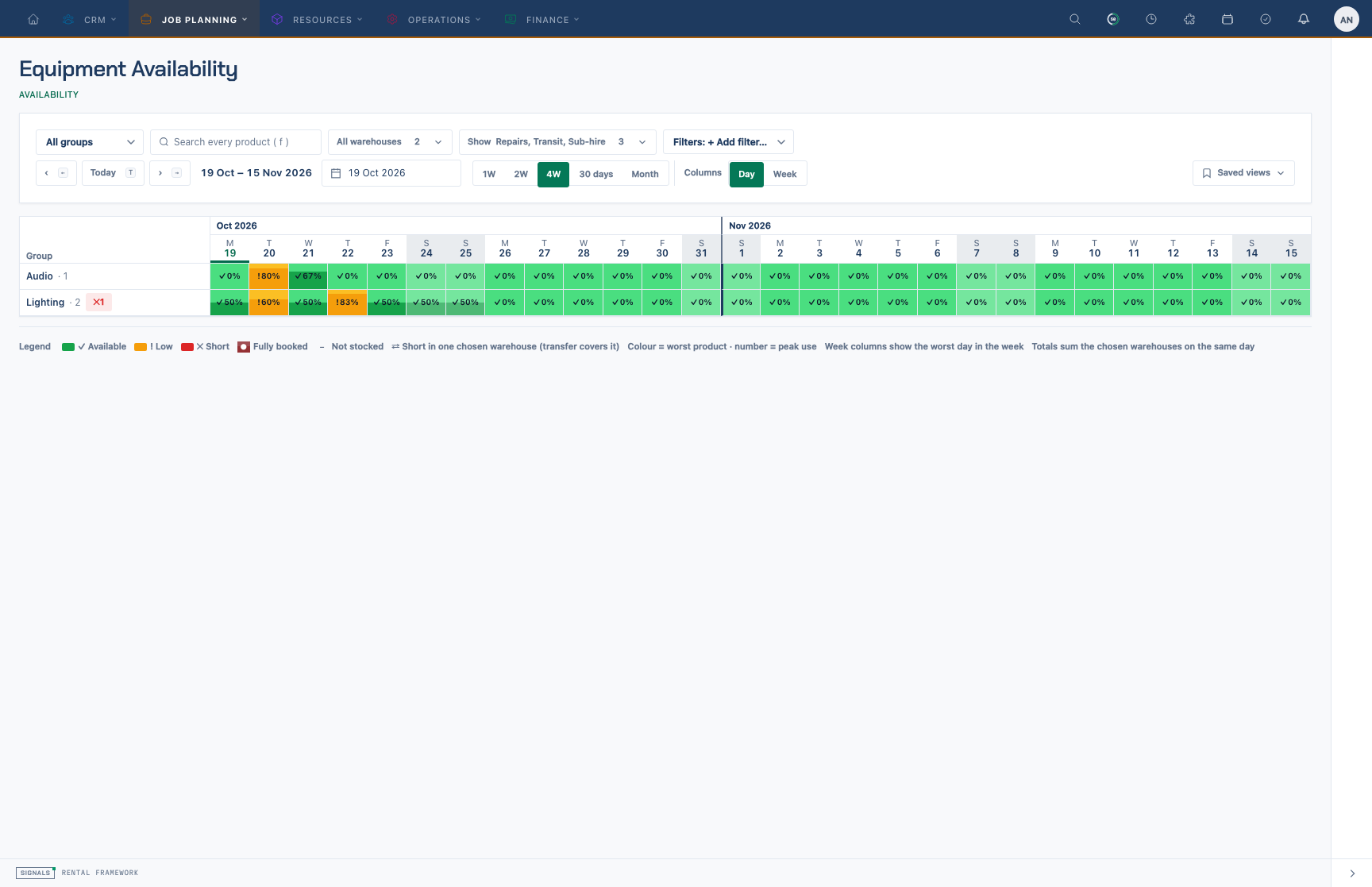Image resolution: width=1372 pixels, height=887 pixels.
Task: Open the calendar icon in top bar
Action: coord(1227,19)
